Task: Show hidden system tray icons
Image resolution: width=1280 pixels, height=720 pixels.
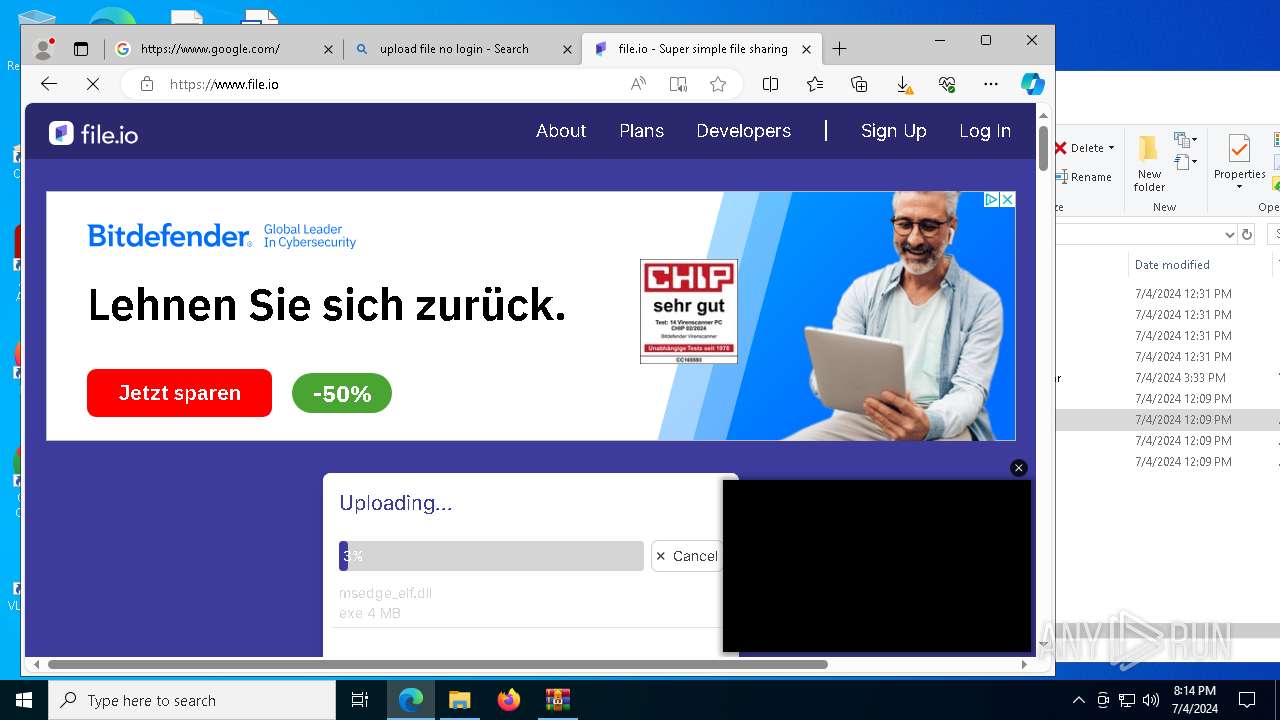Action: 1078,700
